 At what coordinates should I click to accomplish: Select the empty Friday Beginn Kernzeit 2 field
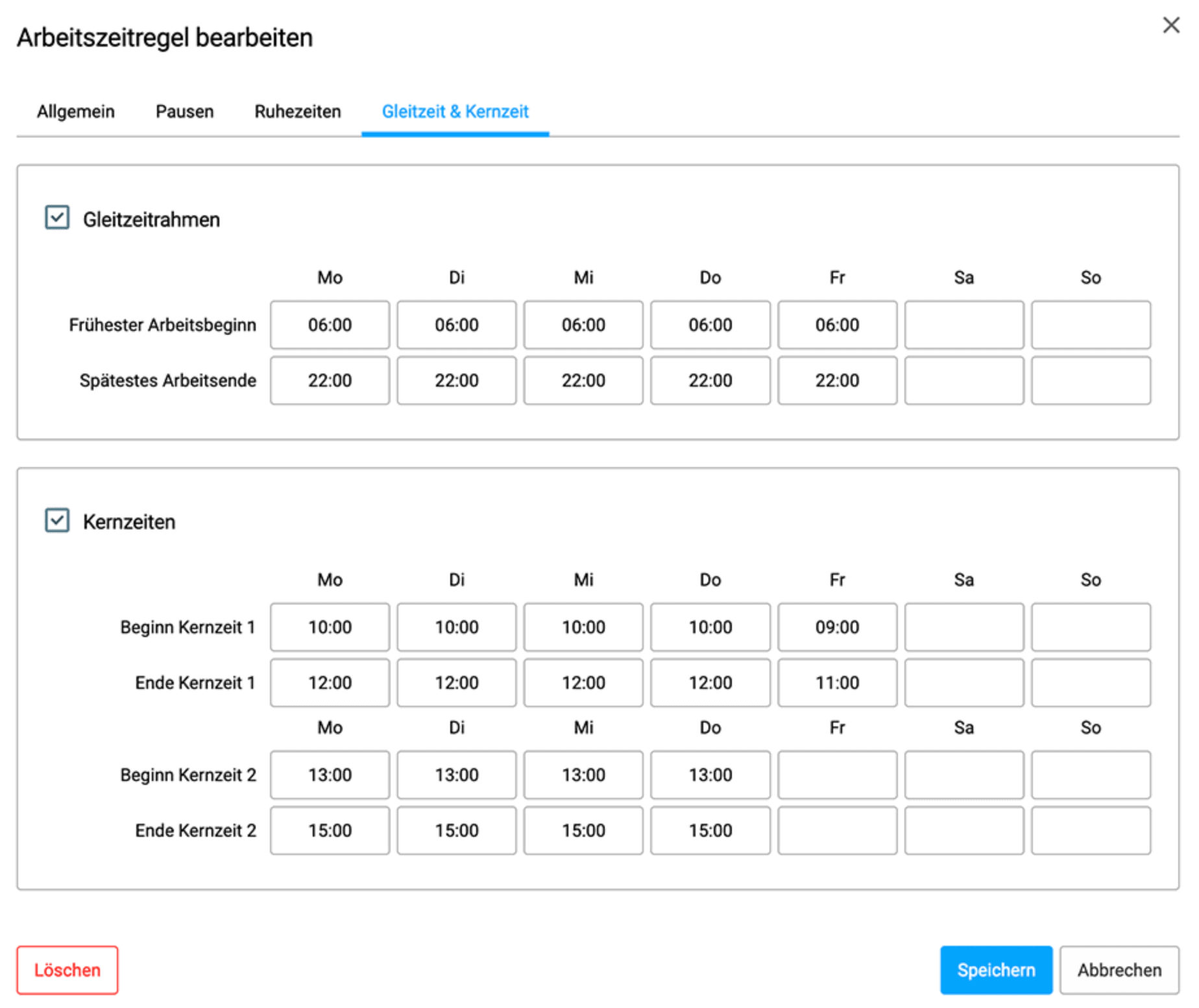coord(837,775)
